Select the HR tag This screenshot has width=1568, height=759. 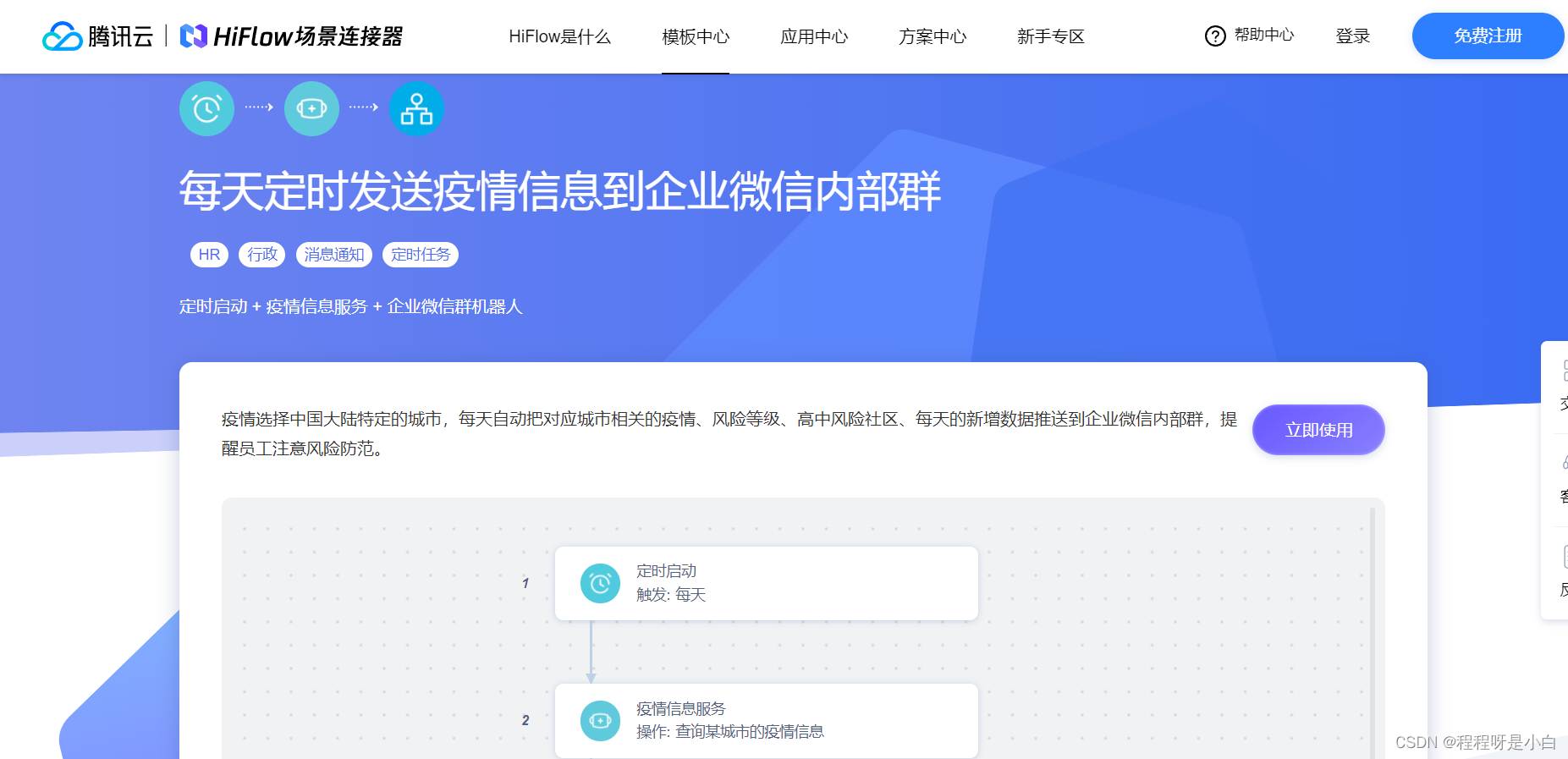click(x=209, y=255)
